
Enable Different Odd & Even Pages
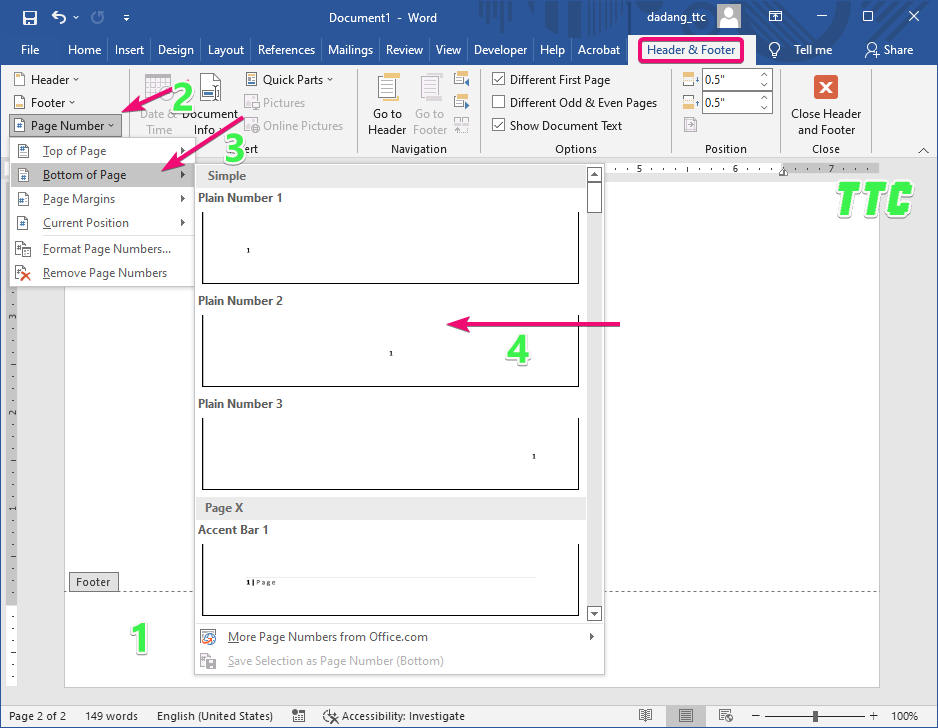click(499, 102)
